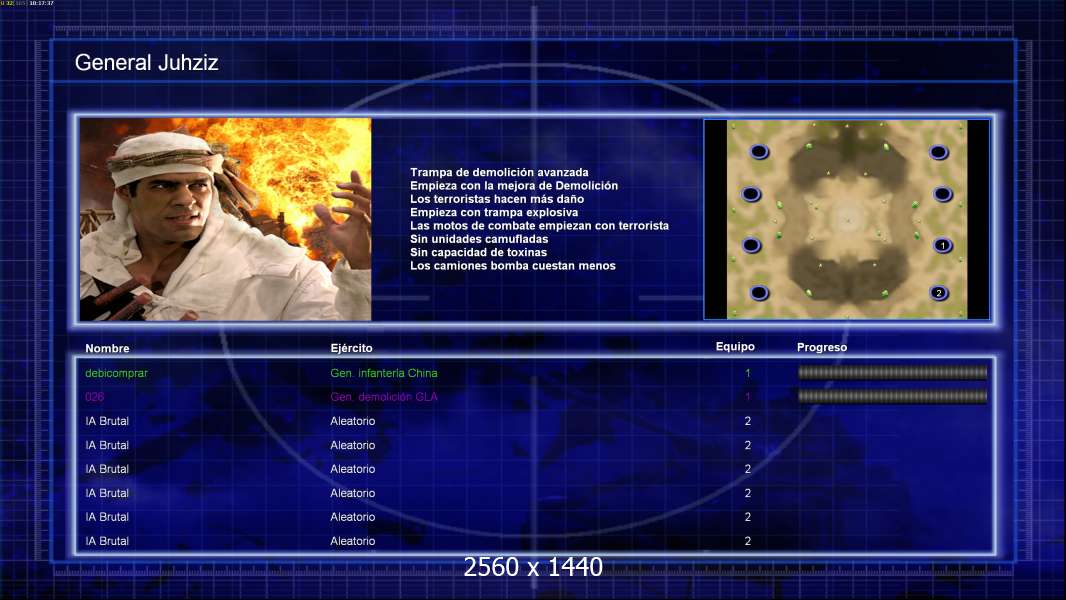
Task: Click debicomprar's loading progress bar
Action: click(893, 372)
